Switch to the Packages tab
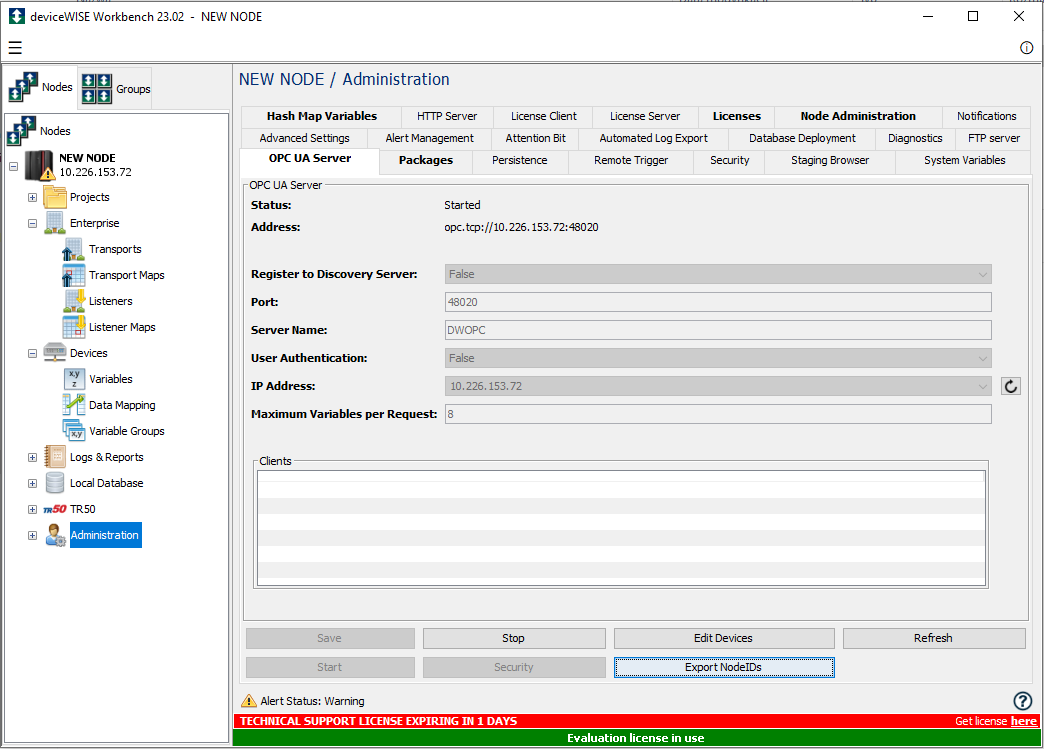This screenshot has height=749, width=1044. point(425,160)
